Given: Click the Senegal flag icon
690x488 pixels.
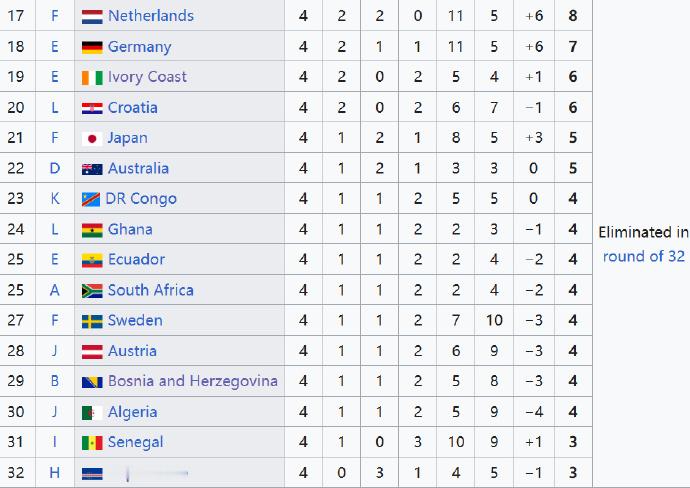Looking at the screenshot, I should (92, 443).
